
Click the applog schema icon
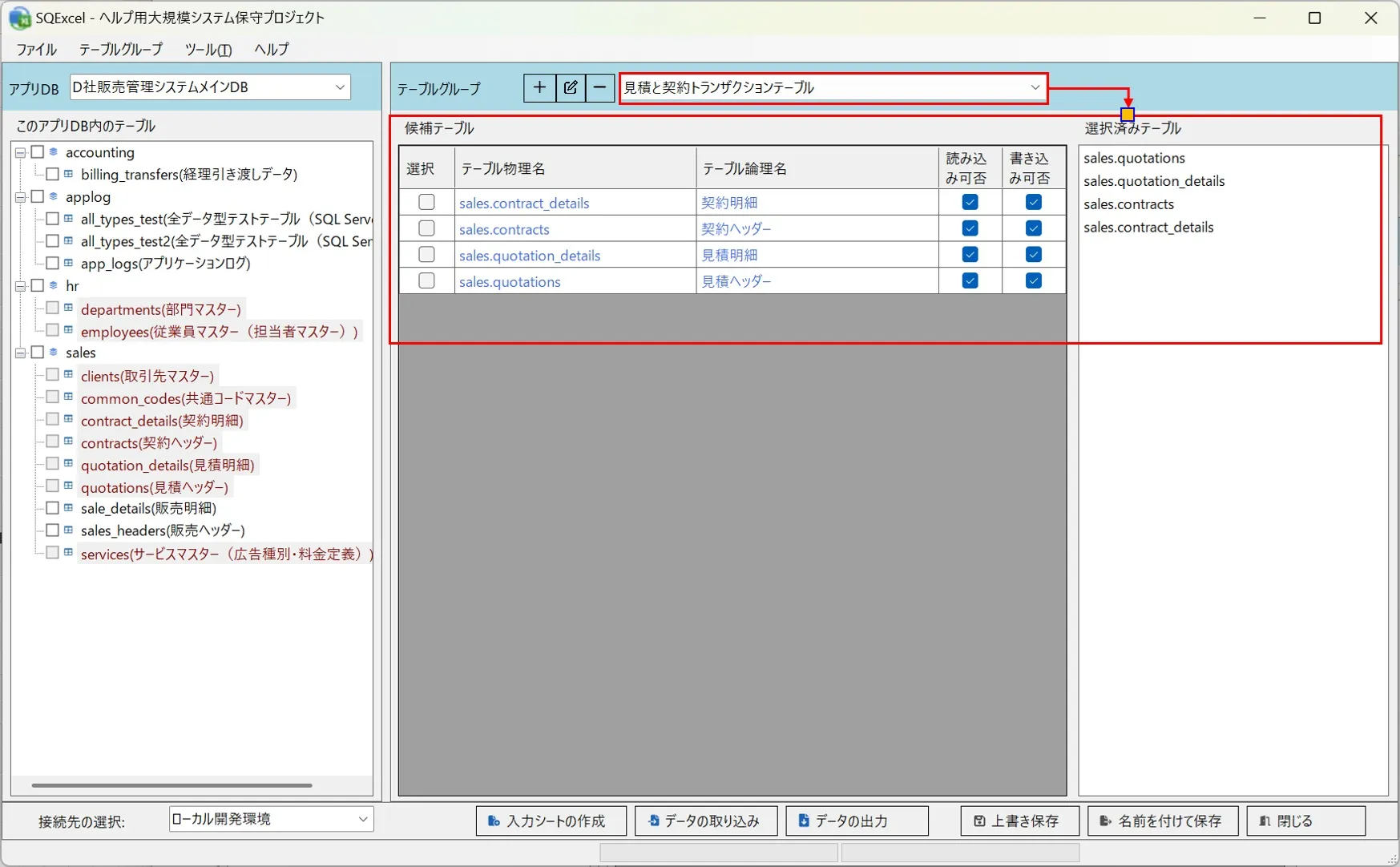[x=54, y=196]
